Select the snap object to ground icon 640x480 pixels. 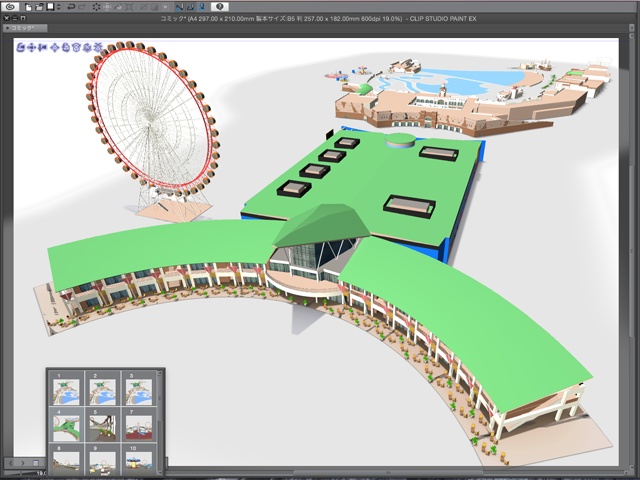click(x=97, y=47)
